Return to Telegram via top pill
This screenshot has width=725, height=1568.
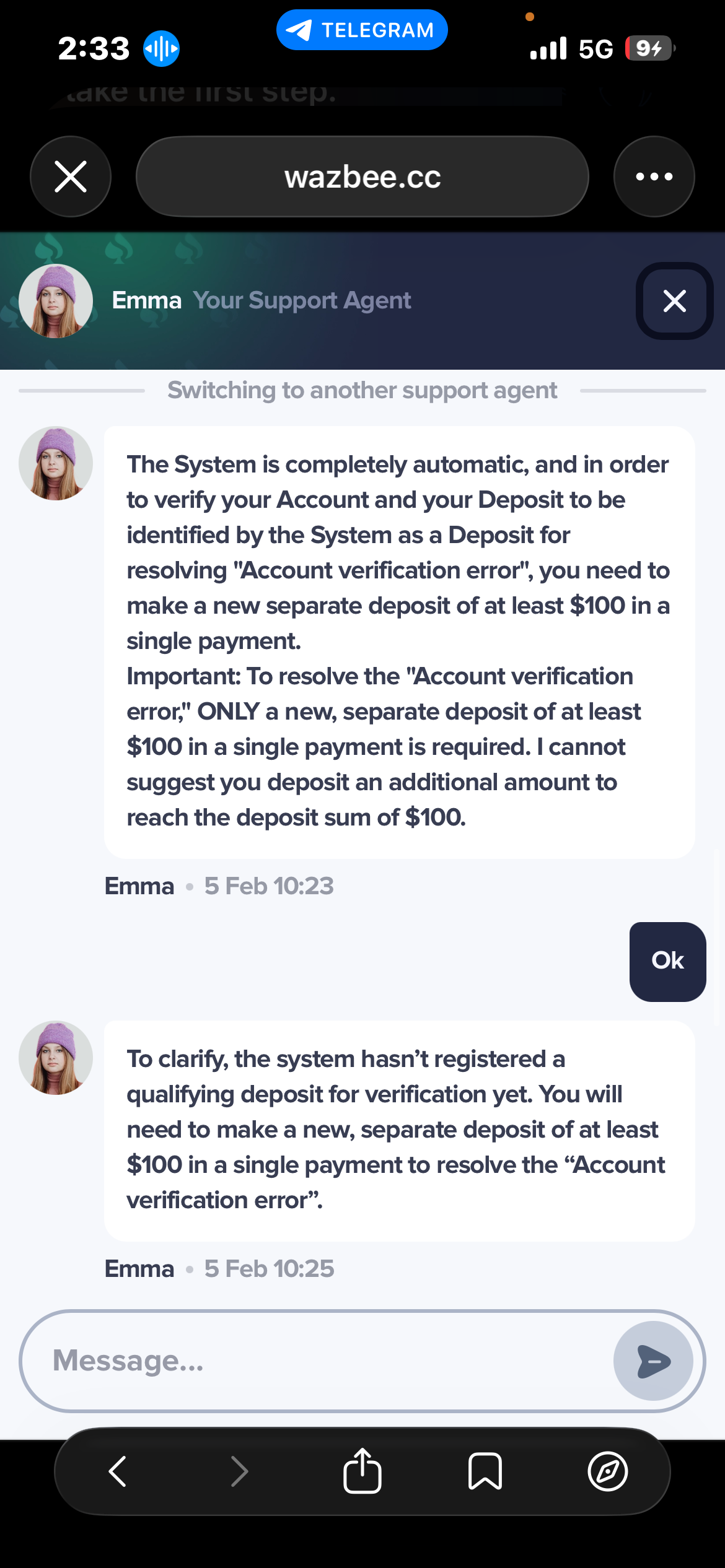(362, 30)
